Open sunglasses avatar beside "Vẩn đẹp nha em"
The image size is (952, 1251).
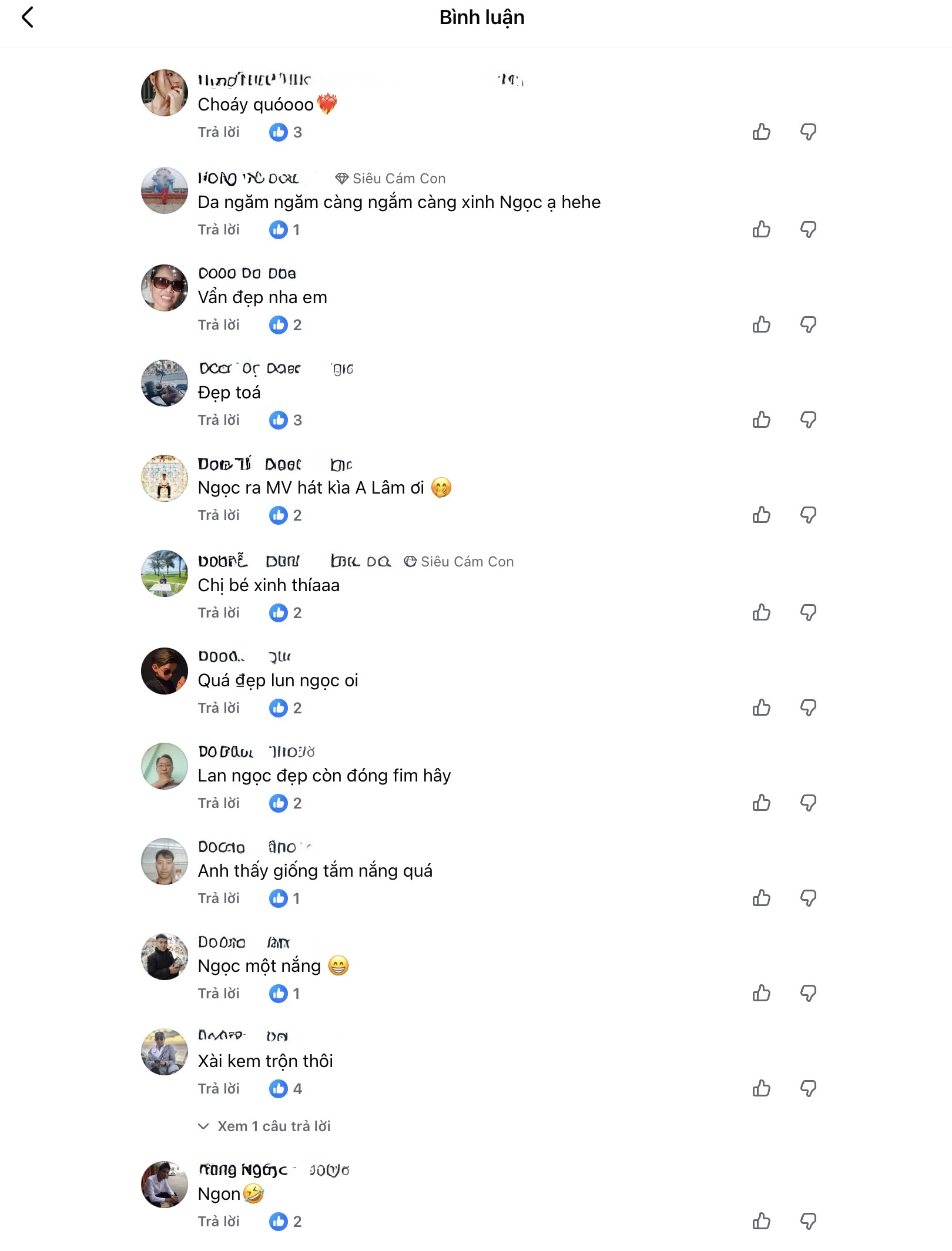pos(165,287)
